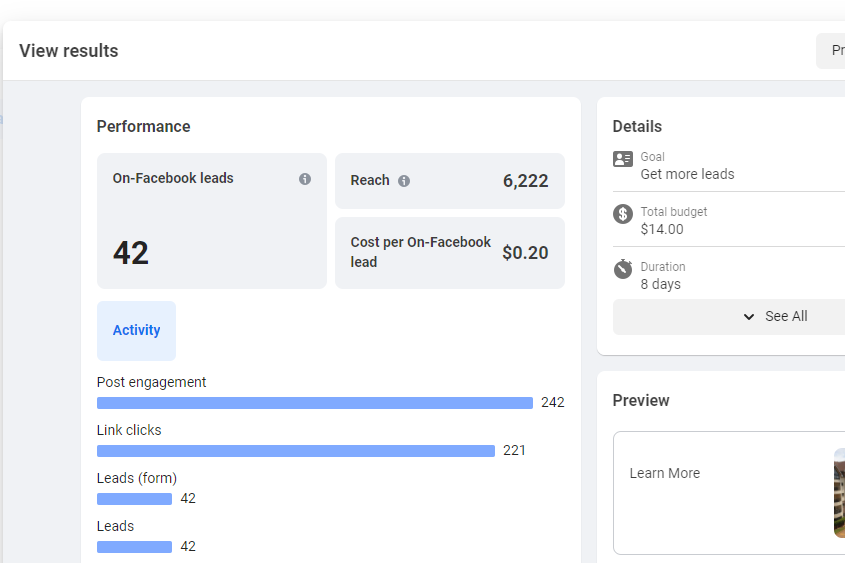Viewport: 845px width, 563px height.
Task: Open the ad preview thumbnail image
Action: click(839, 493)
